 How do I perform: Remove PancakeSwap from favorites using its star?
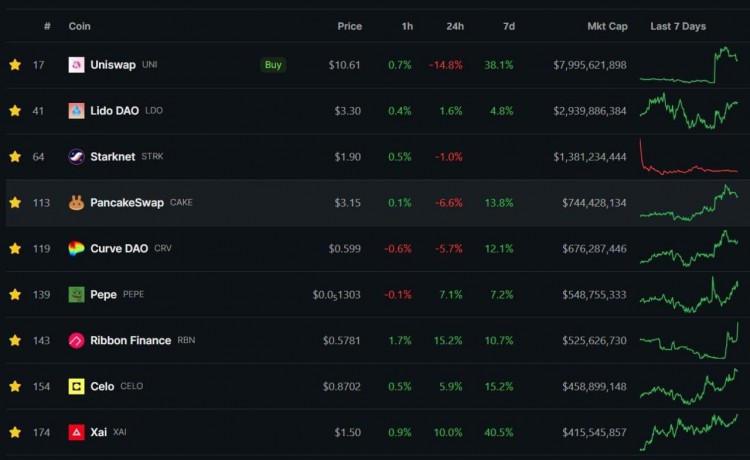pos(15,202)
